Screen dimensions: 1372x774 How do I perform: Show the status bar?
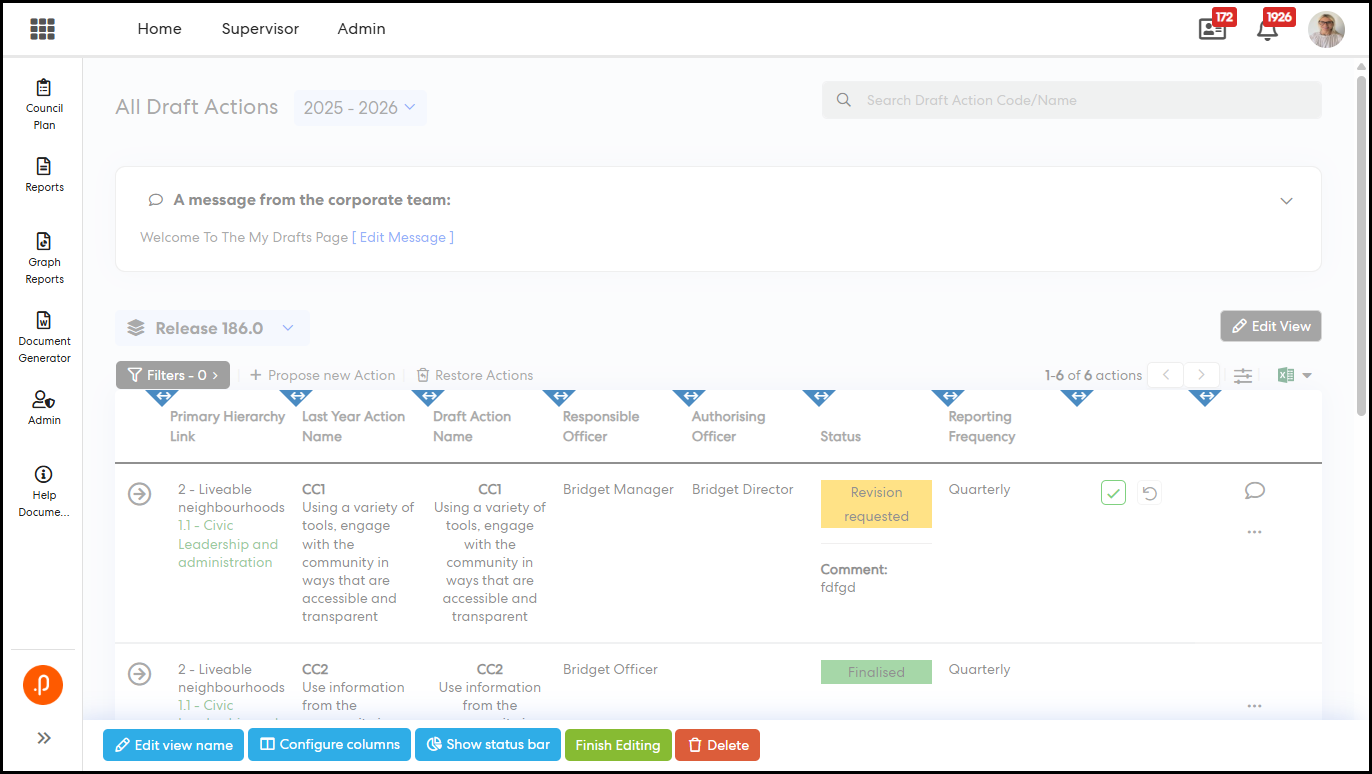[x=488, y=745]
